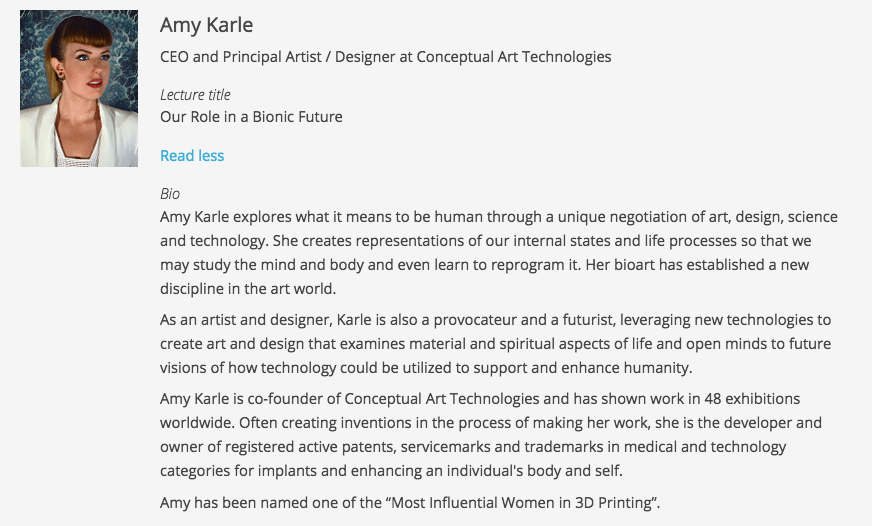Viewport: 872px width, 526px height.
Task: Click the word bioart in the bio
Action: tap(635, 265)
